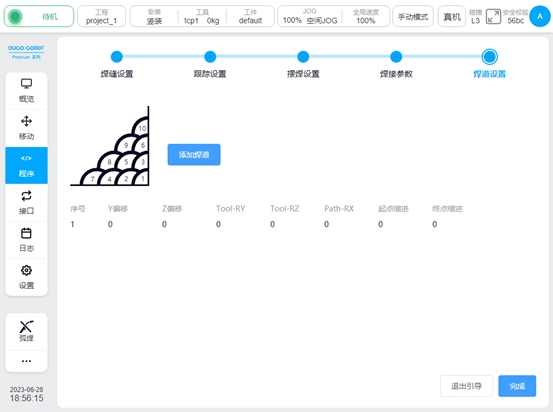The height and width of the screenshot is (412, 553).
Task: Click the user avatar A icon
Action: click(x=540, y=16)
